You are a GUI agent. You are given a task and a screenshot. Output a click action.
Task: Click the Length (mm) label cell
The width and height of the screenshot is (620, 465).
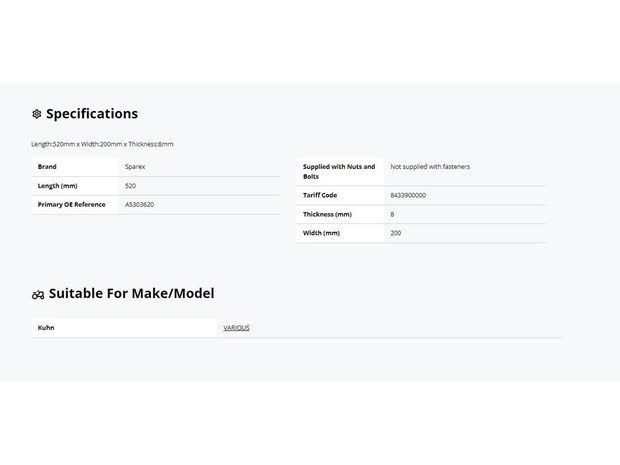coord(75,186)
